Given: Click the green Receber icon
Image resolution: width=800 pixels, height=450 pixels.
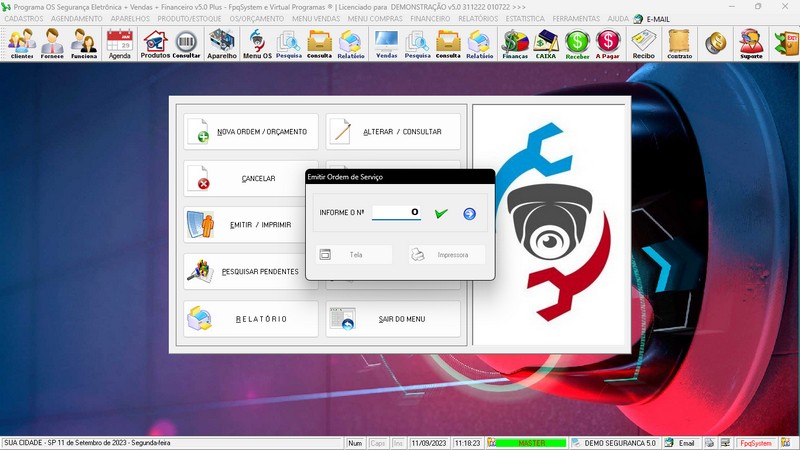Looking at the screenshot, I should coord(577,43).
